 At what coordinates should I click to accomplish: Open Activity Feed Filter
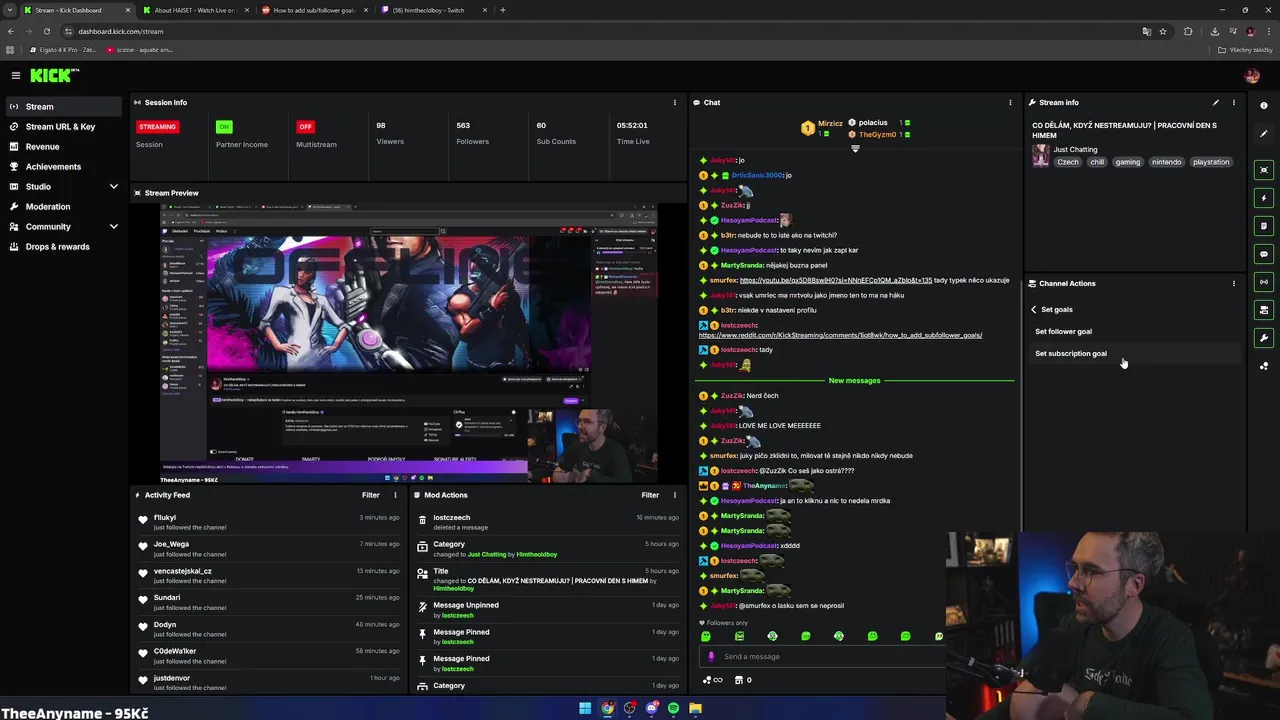[x=370, y=495]
